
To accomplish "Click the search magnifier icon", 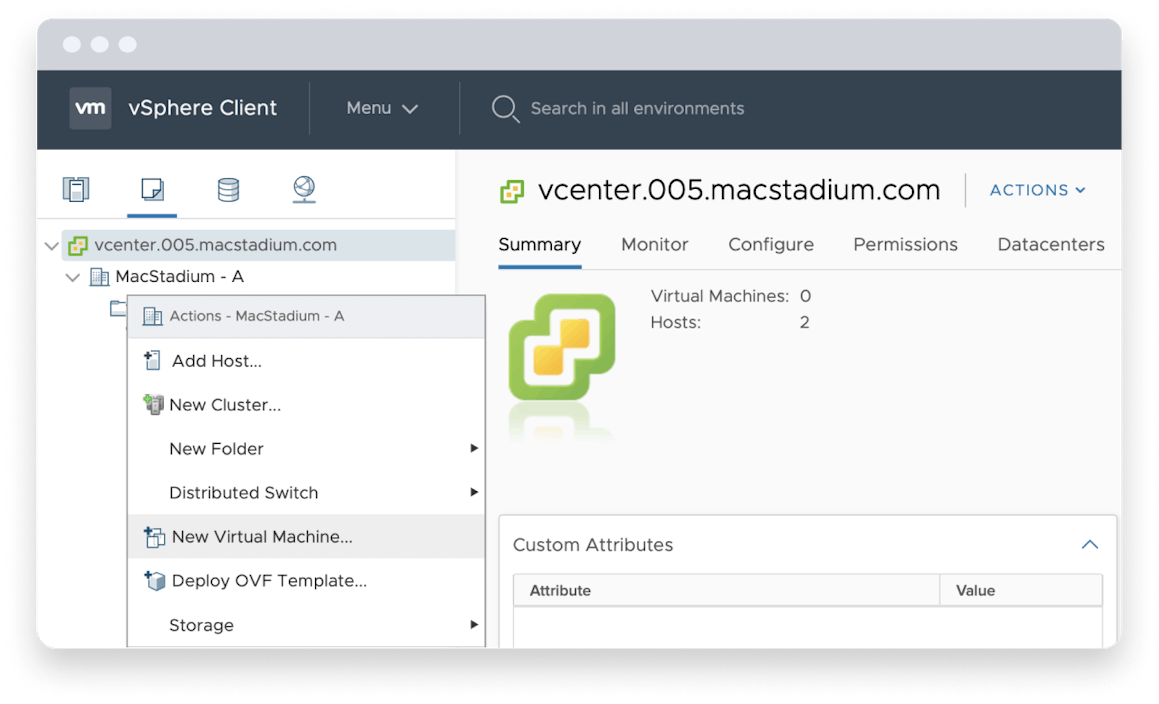I will 506,109.
